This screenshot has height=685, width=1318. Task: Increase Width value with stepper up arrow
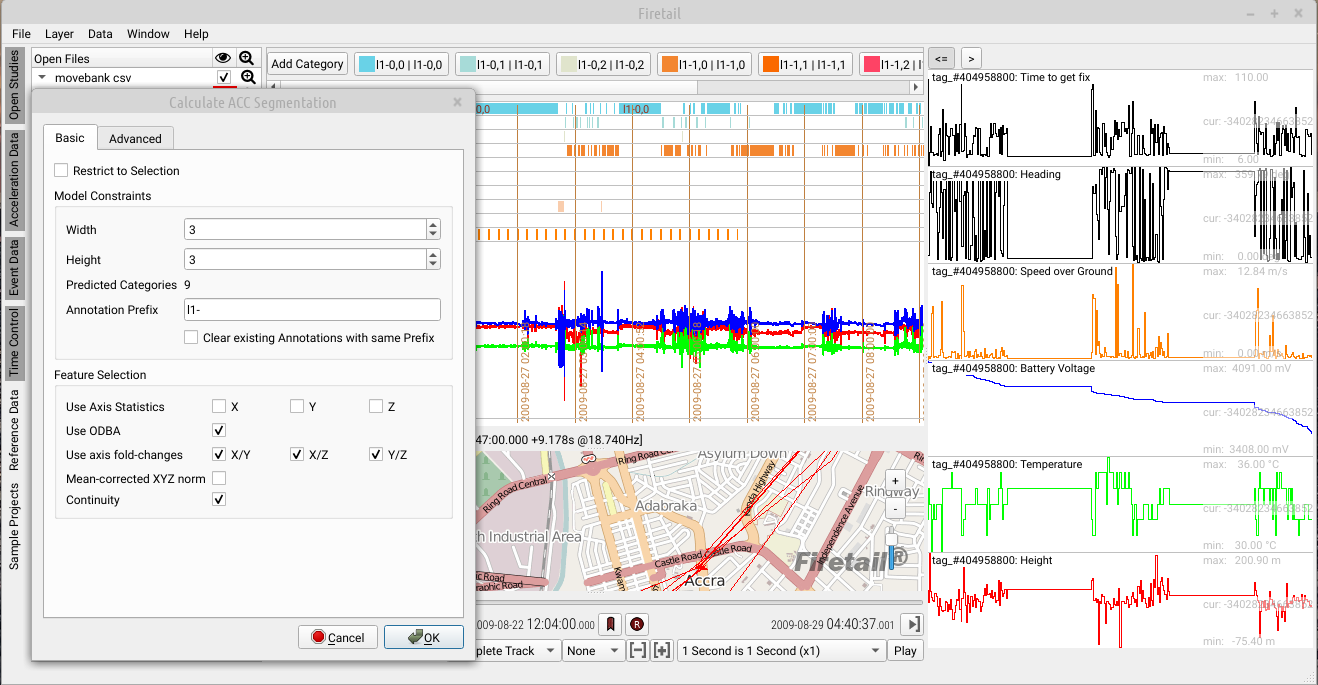pyautogui.click(x=433, y=225)
